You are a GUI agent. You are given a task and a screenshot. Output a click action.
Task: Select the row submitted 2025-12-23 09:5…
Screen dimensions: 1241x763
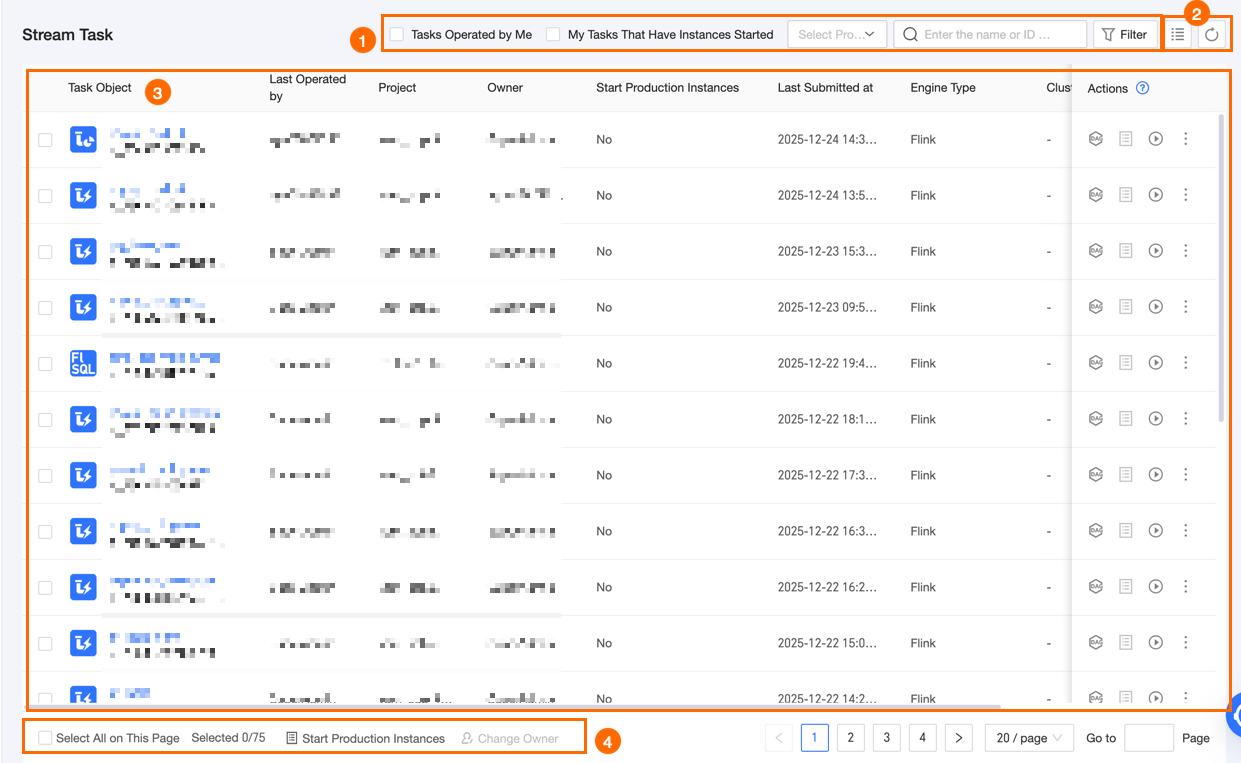pos(45,308)
